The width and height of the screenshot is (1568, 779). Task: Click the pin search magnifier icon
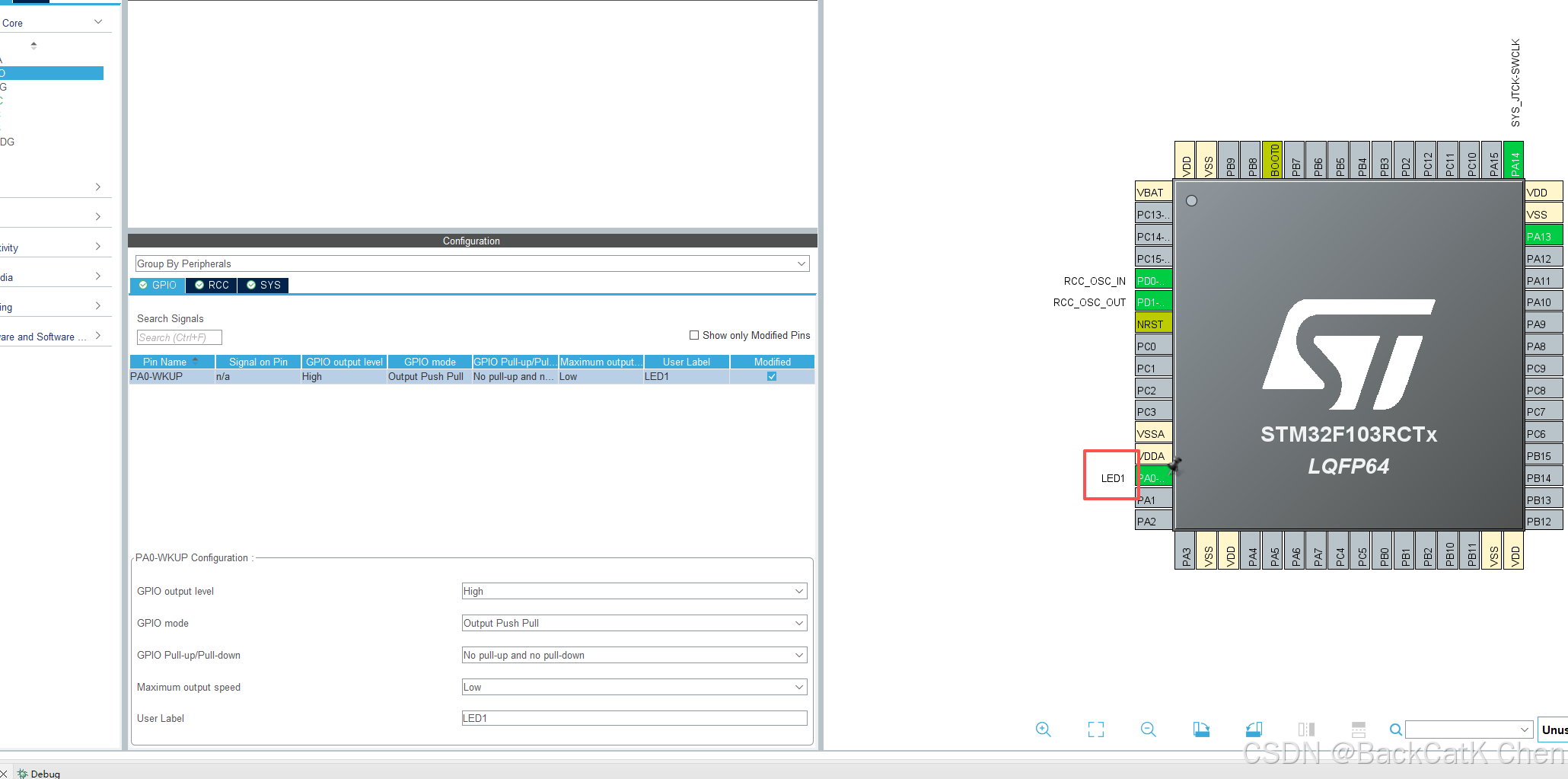(x=1395, y=730)
